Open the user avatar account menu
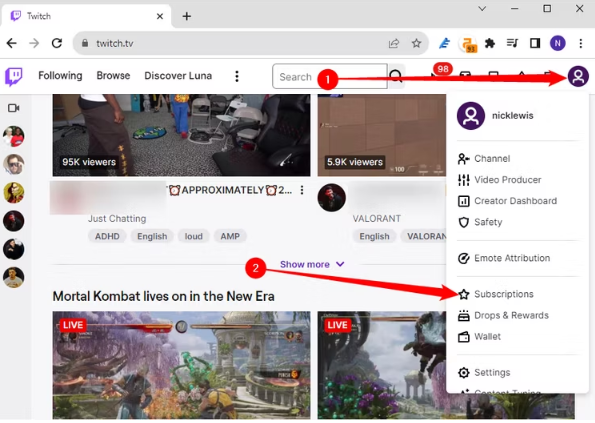The image size is (595, 423). click(578, 76)
